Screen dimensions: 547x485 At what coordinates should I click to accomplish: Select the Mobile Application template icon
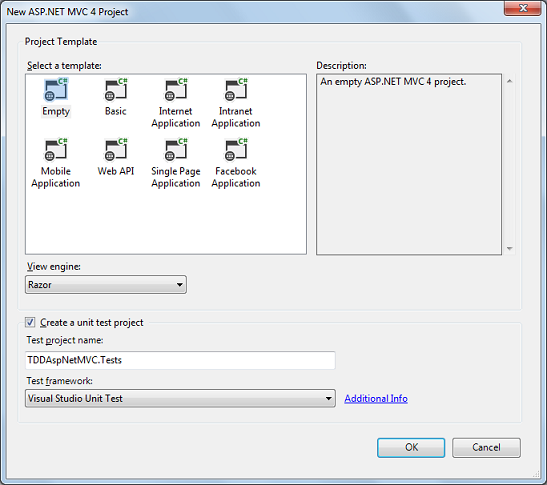56,150
